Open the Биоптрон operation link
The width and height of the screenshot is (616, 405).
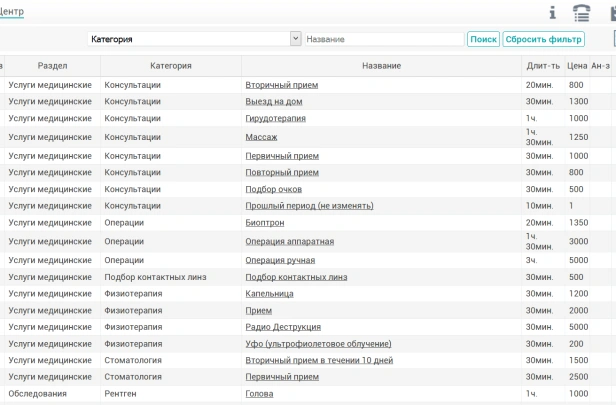click(x=265, y=222)
